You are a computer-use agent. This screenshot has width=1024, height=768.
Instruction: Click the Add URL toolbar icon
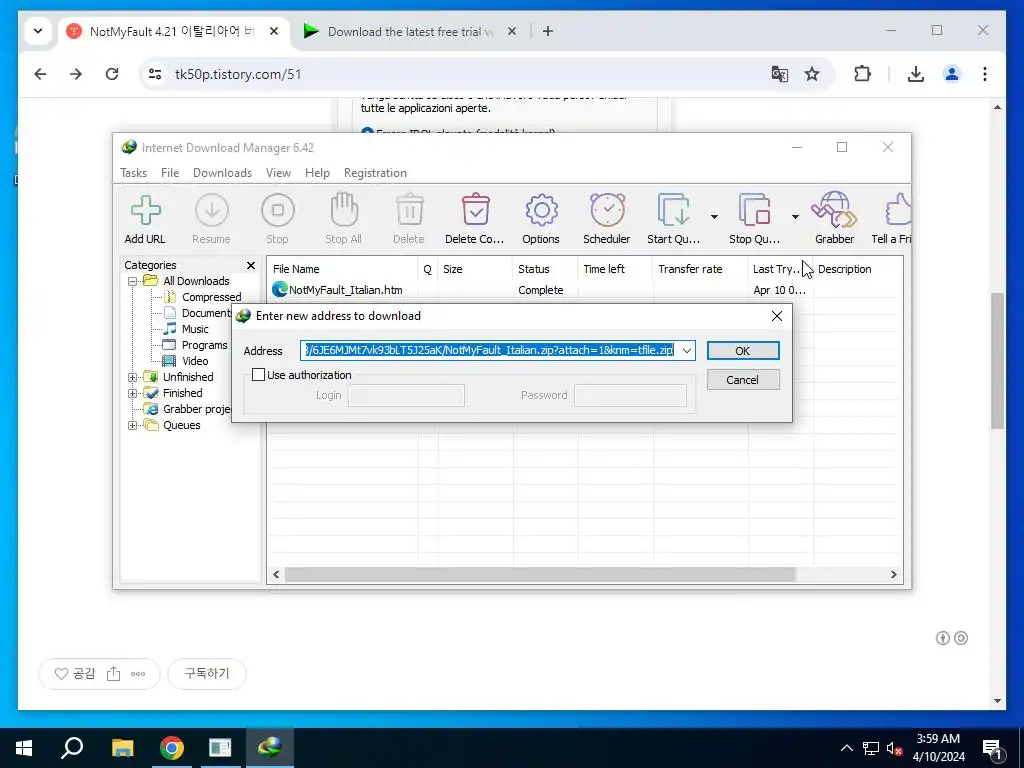click(x=145, y=219)
